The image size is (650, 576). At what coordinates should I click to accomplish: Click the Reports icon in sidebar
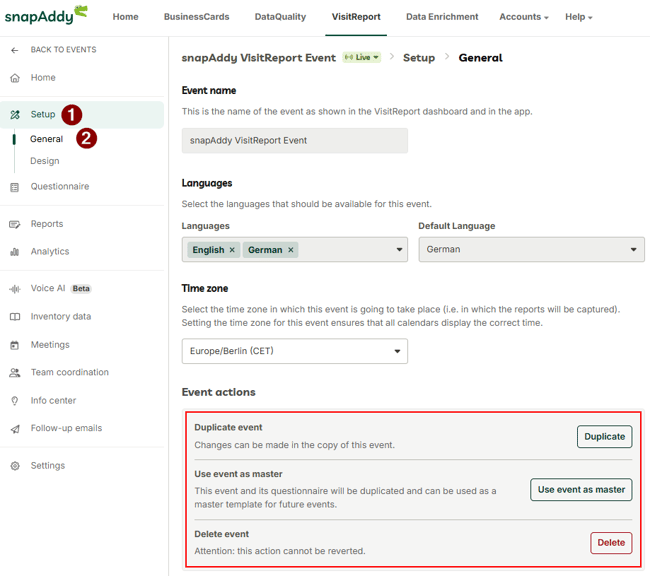coord(15,224)
